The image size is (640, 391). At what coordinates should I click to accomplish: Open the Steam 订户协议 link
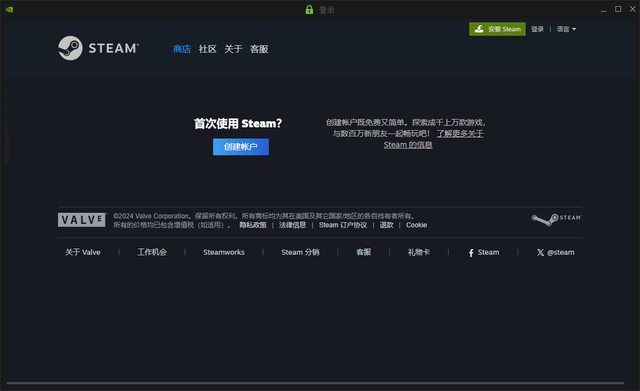pos(343,225)
